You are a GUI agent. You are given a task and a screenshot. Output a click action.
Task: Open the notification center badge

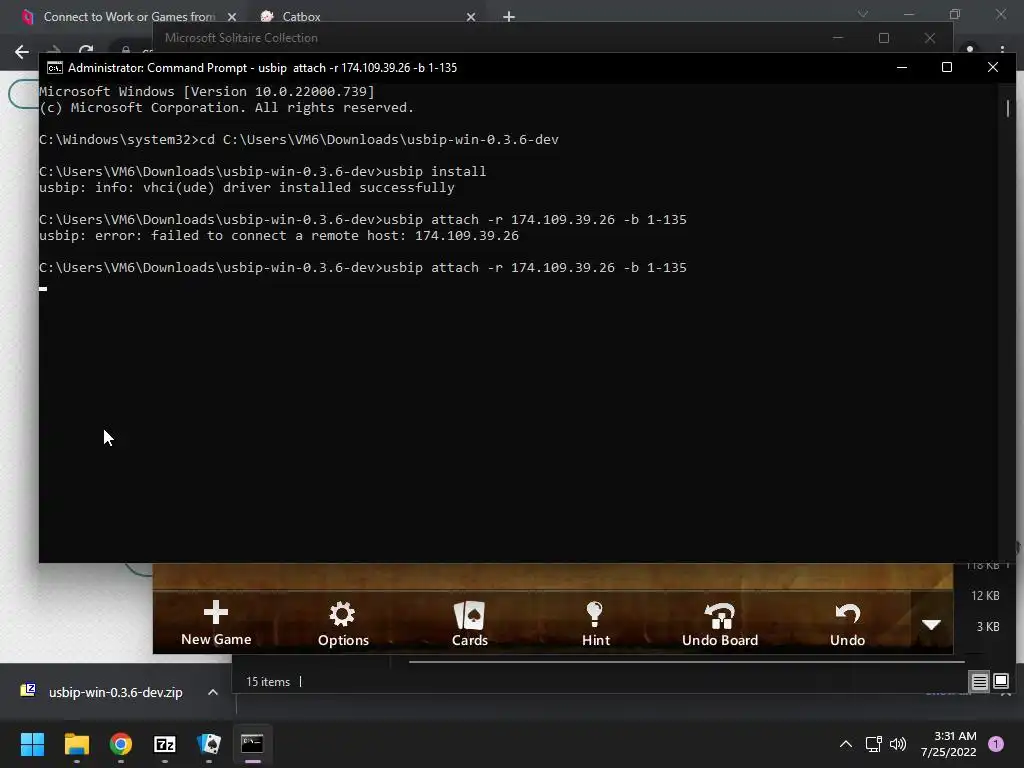(x=996, y=744)
